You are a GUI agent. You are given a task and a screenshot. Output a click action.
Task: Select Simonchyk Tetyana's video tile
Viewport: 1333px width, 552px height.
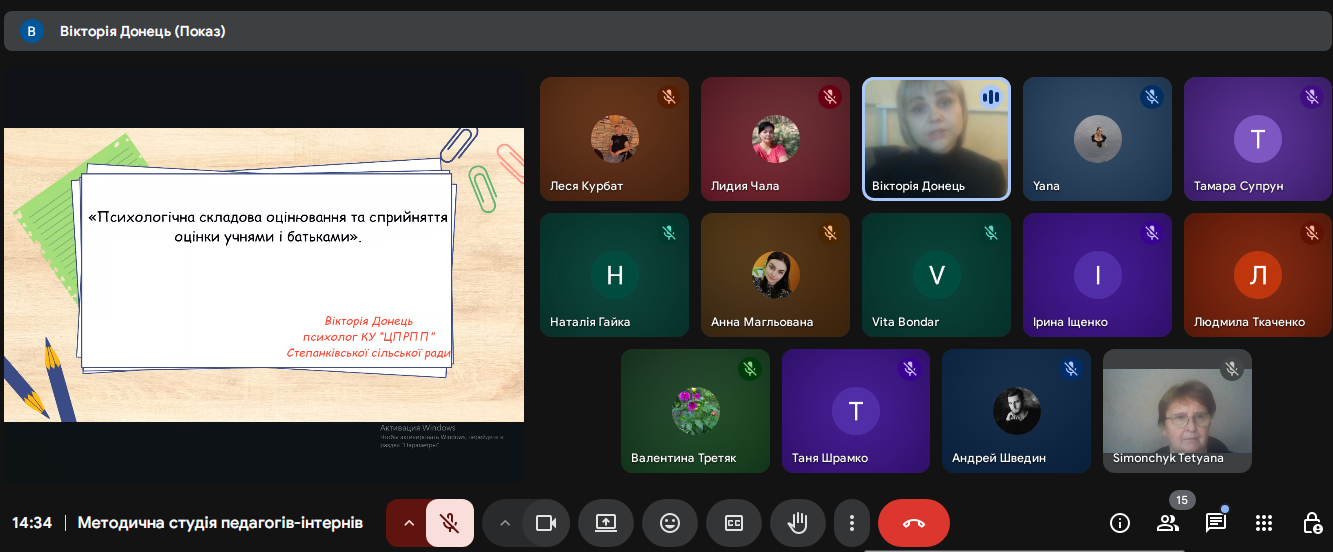tap(1177, 411)
